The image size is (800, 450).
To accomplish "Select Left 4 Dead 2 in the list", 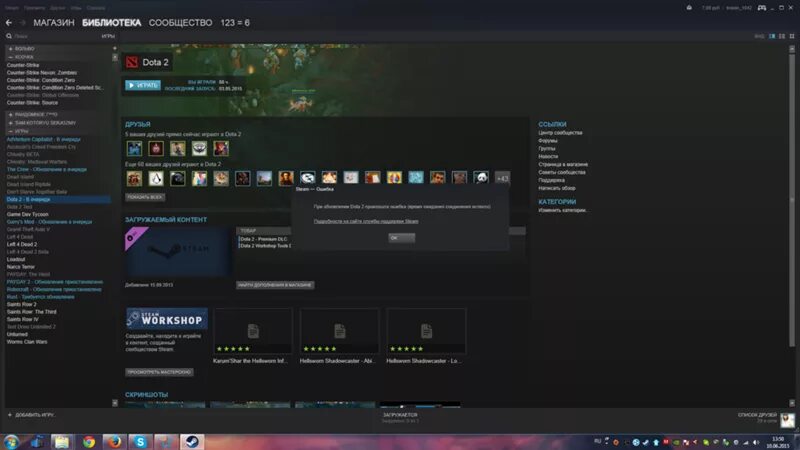I will pyautogui.click(x=22, y=244).
